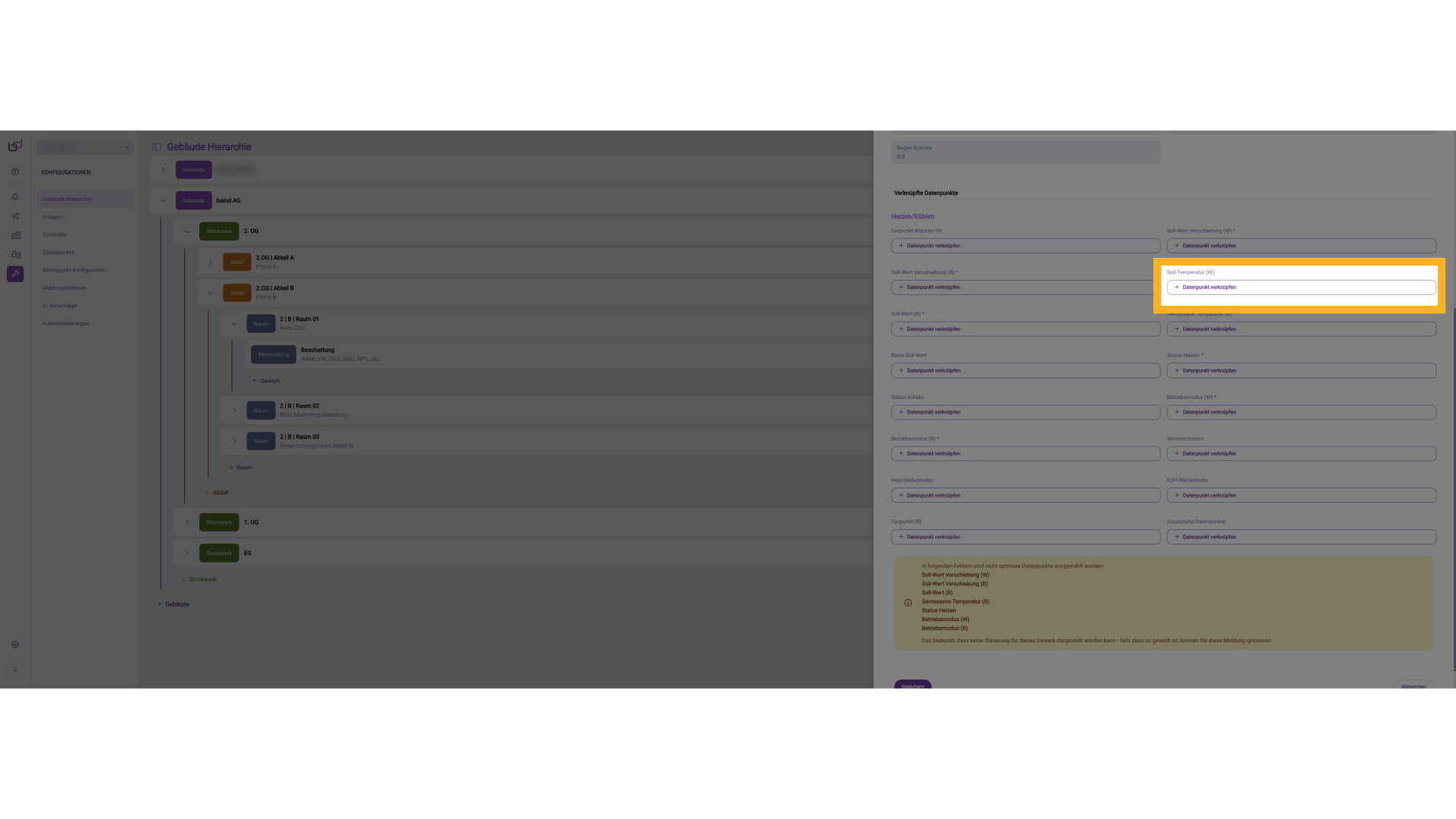Expand the 1. OG Stockwerk node
Viewport: 1456px width, 819px height.
click(x=187, y=522)
